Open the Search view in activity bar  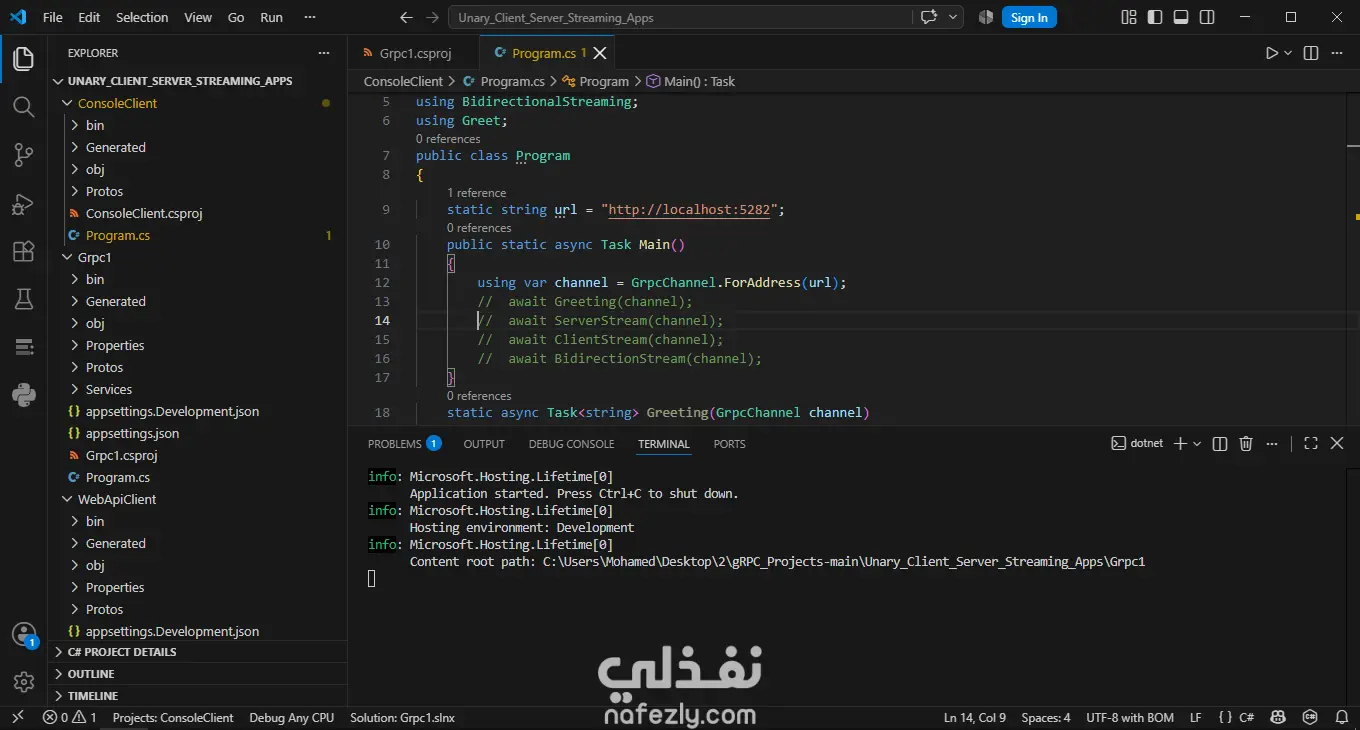pos(23,107)
